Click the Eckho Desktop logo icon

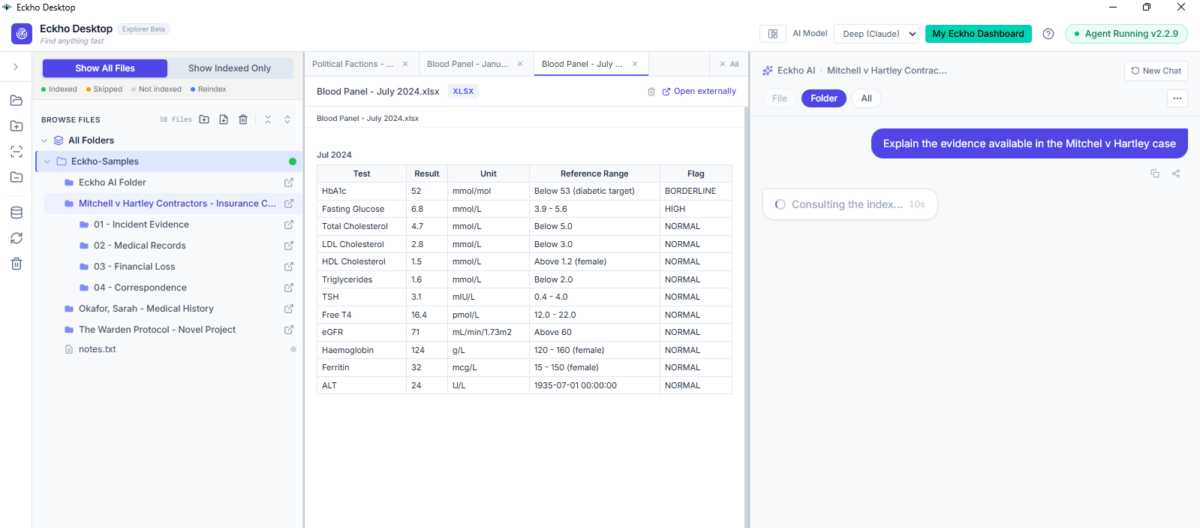point(22,34)
